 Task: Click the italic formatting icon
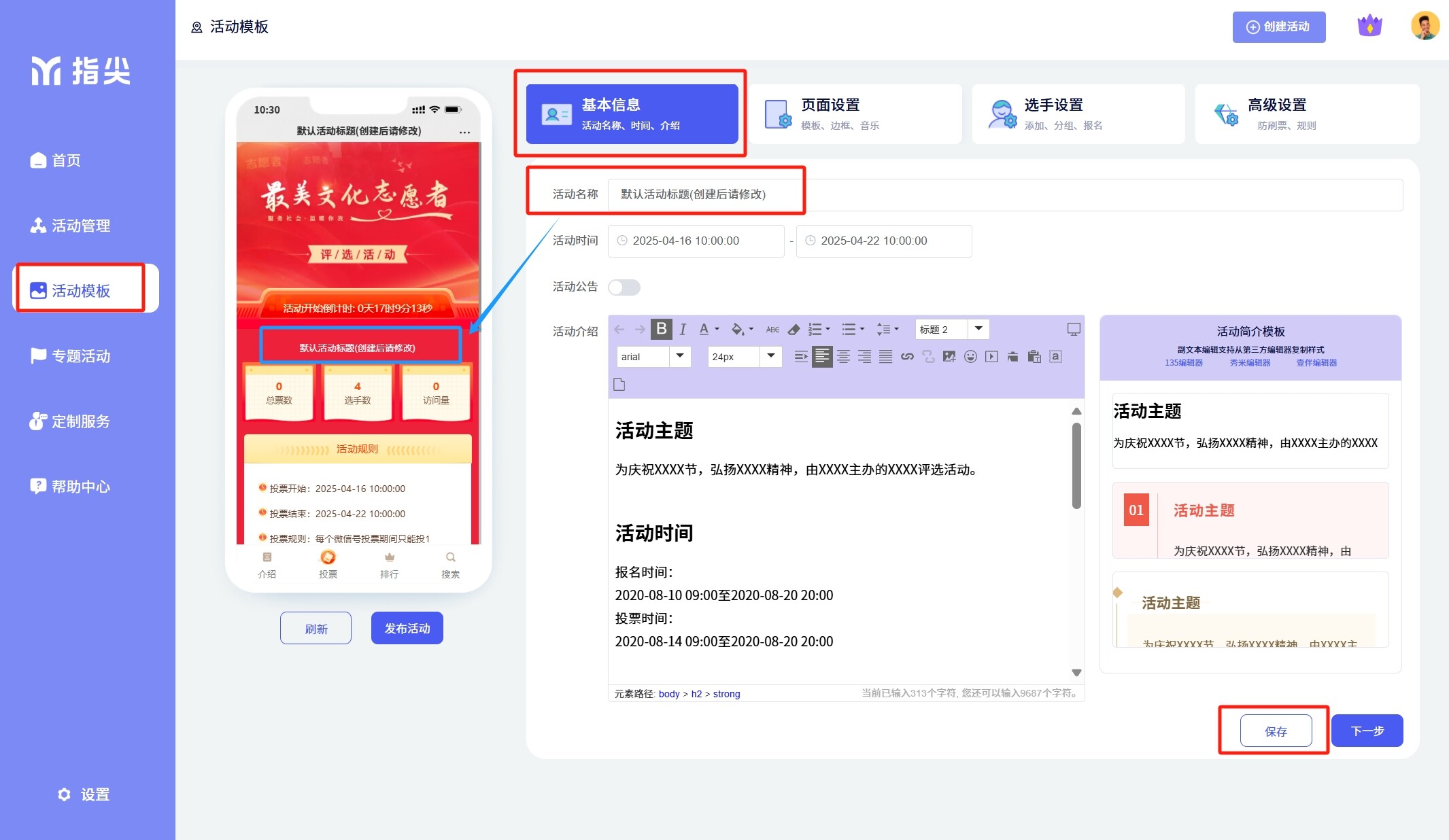tap(683, 330)
